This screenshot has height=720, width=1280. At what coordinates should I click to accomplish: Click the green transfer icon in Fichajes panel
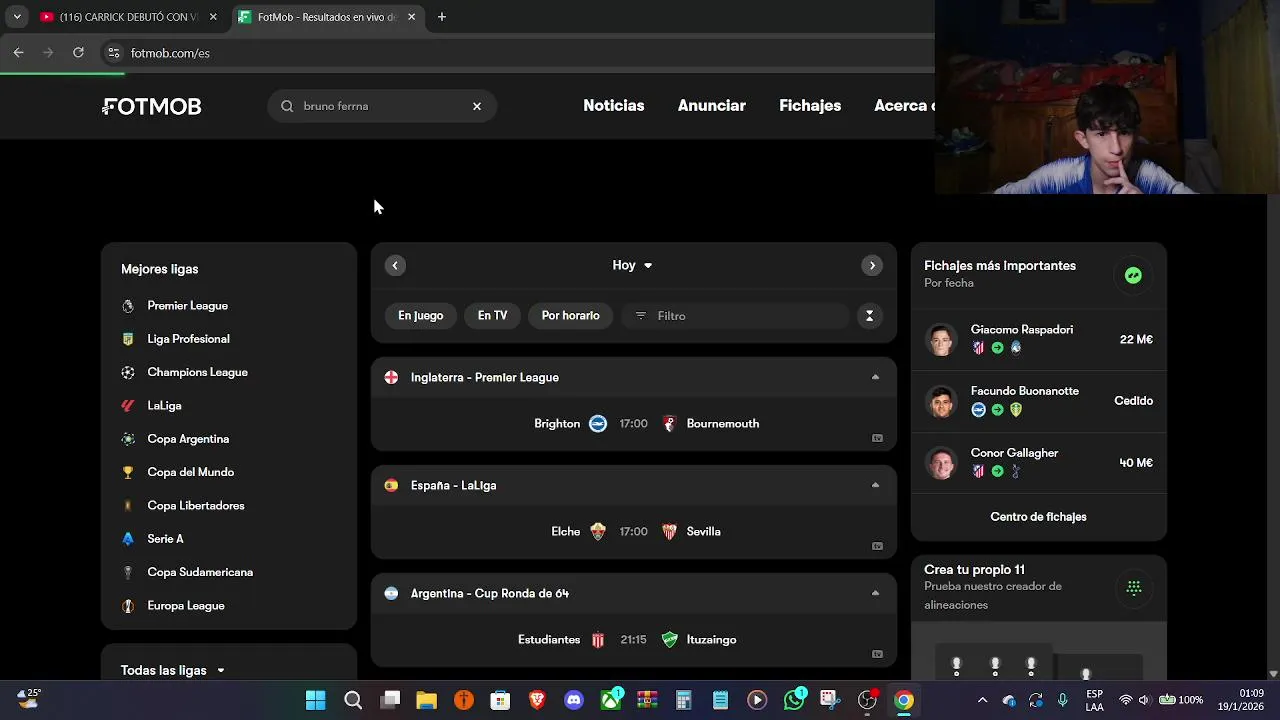(1133, 275)
